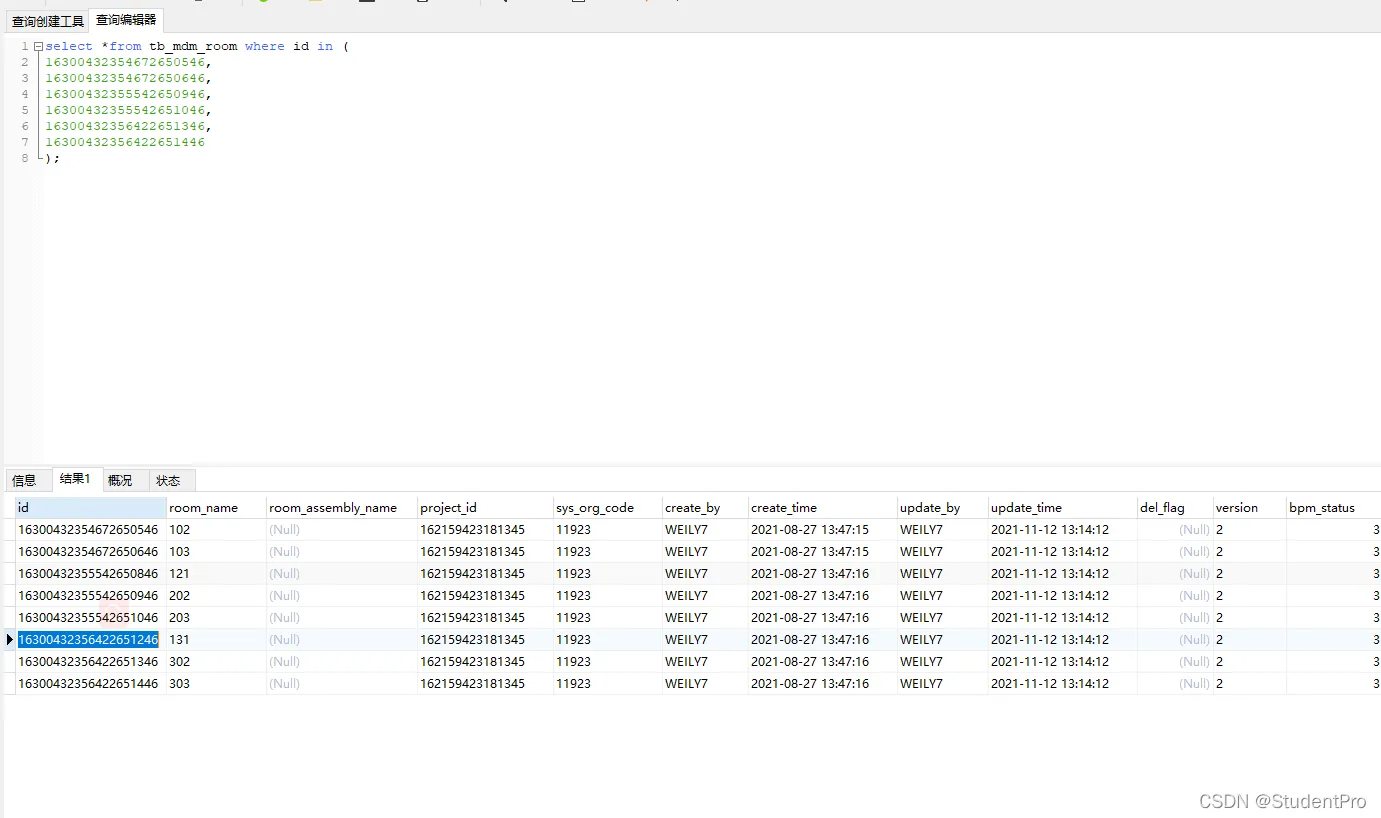Click the where keyword in the query
Image resolution: width=1381 pixels, height=818 pixels.
pyautogui.click(x=265, y=46)
